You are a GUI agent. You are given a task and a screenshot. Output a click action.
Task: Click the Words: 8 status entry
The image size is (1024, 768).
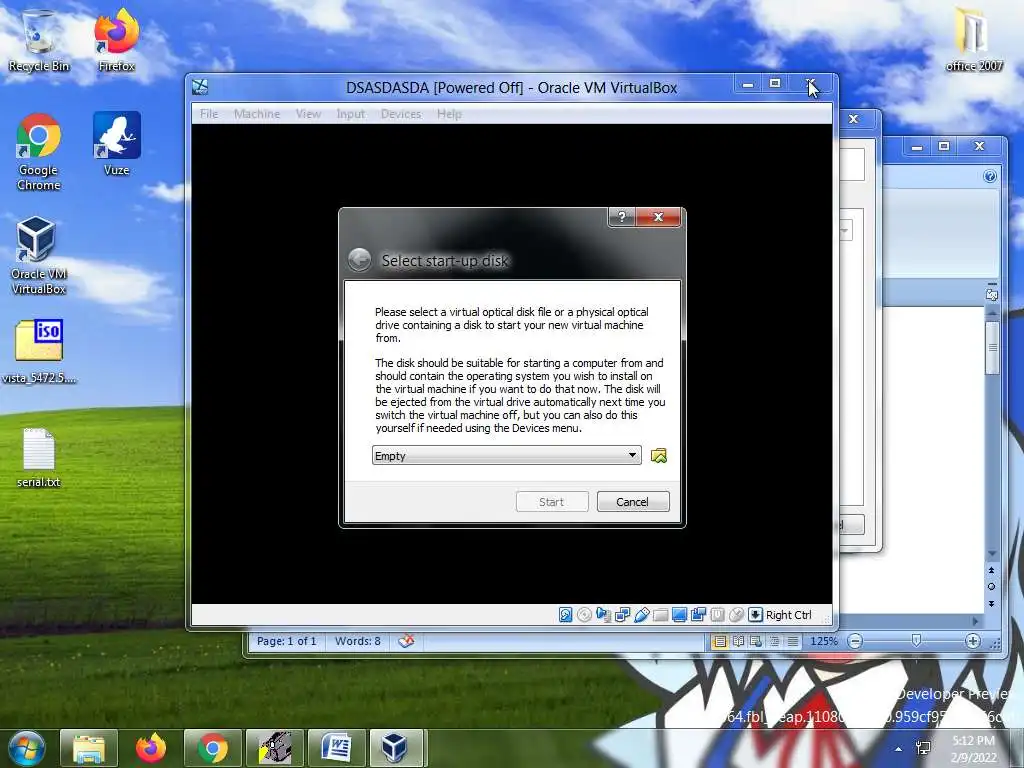pyautogui.click(x=357, y=641)
